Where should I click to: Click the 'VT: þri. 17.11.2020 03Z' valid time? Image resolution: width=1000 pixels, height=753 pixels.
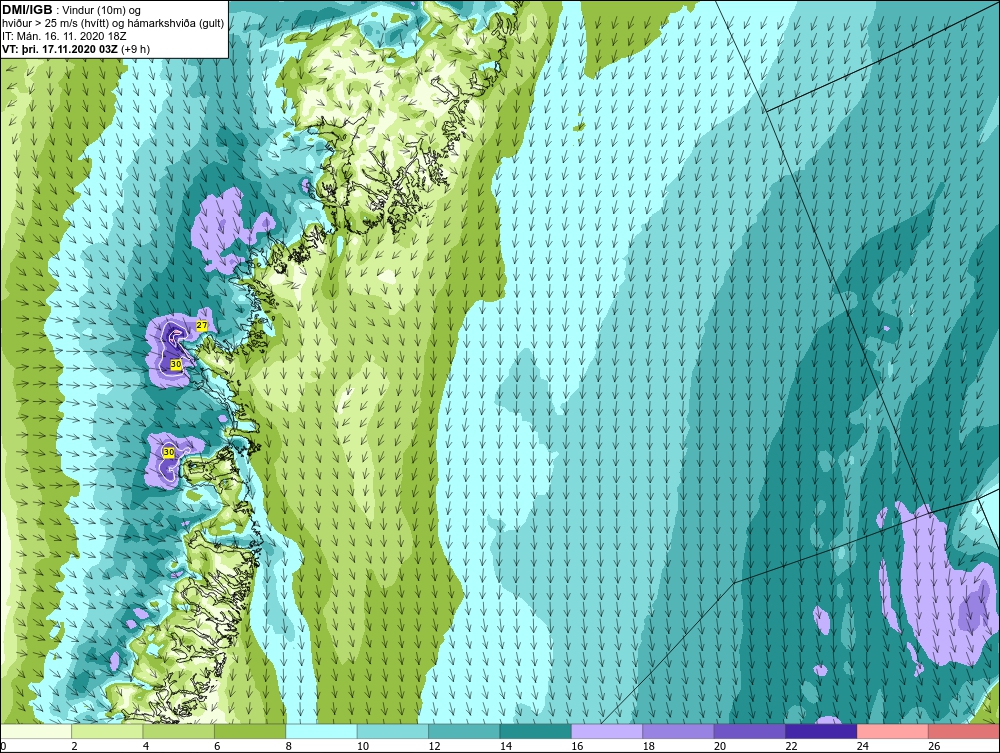60,49
